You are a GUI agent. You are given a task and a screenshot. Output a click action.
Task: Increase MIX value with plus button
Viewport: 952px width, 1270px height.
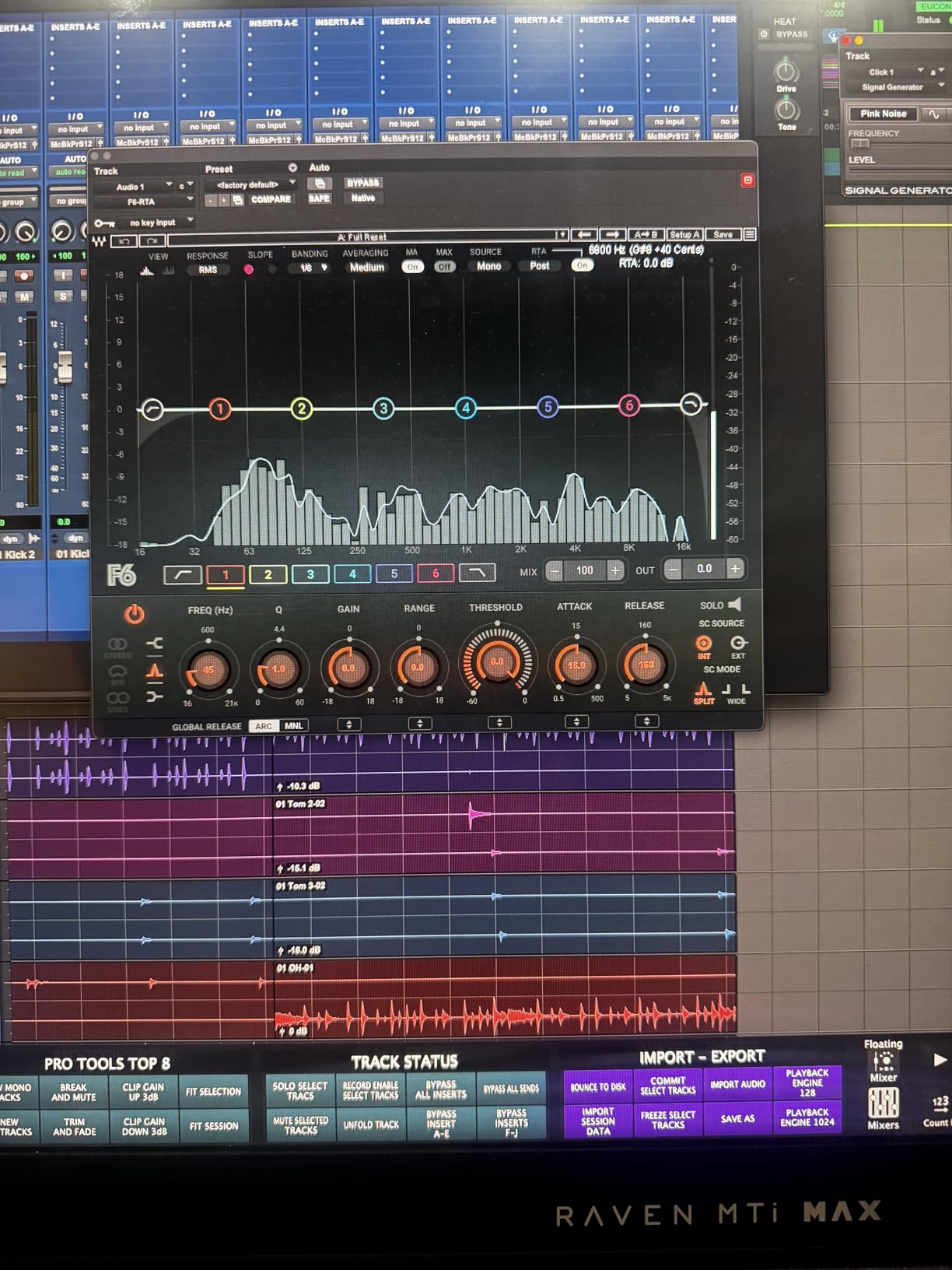coord(614,570)
